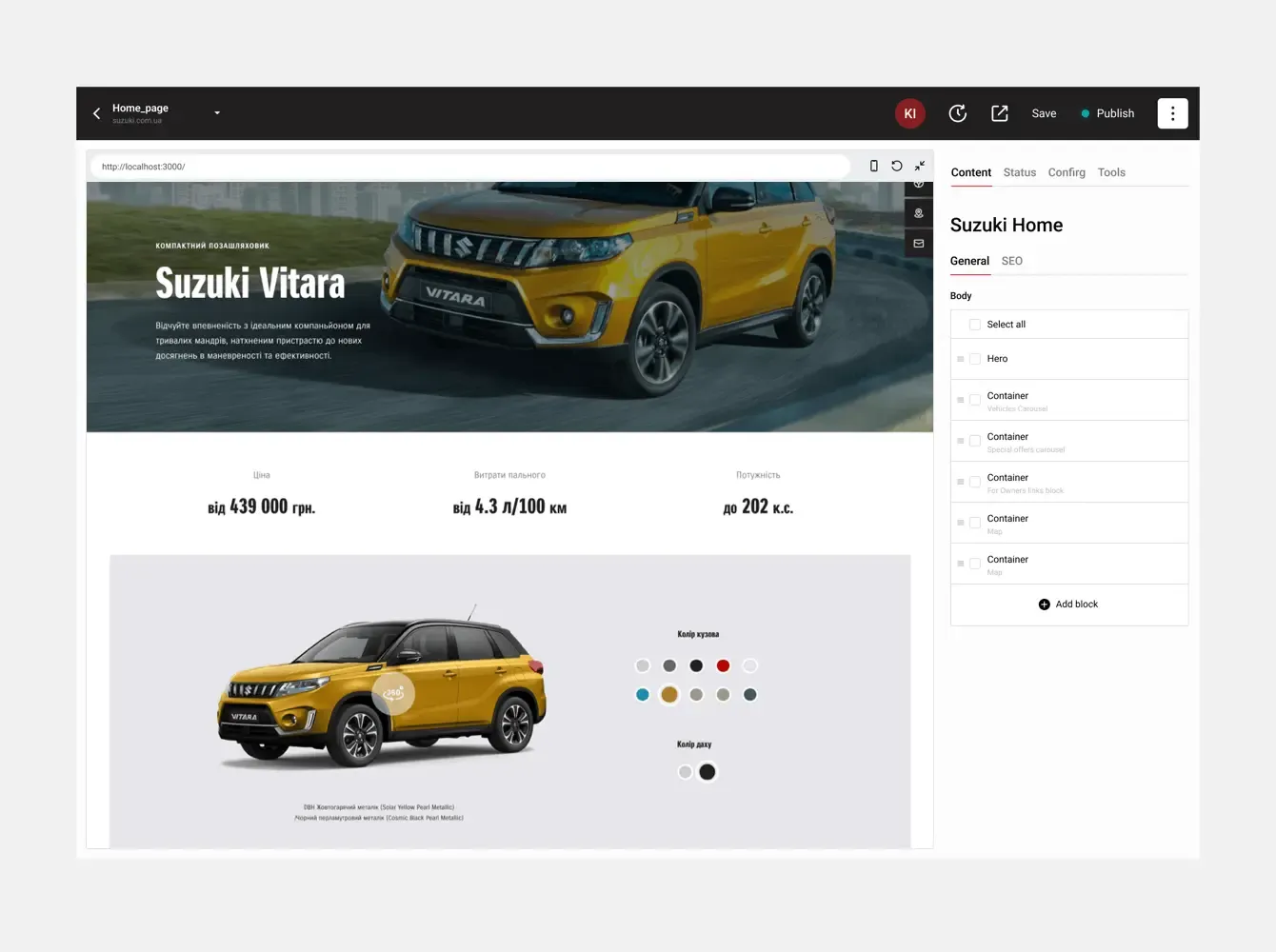This screenshot has width=1276, height=952.
Task: Publish the page
Action: (1107, 113)
